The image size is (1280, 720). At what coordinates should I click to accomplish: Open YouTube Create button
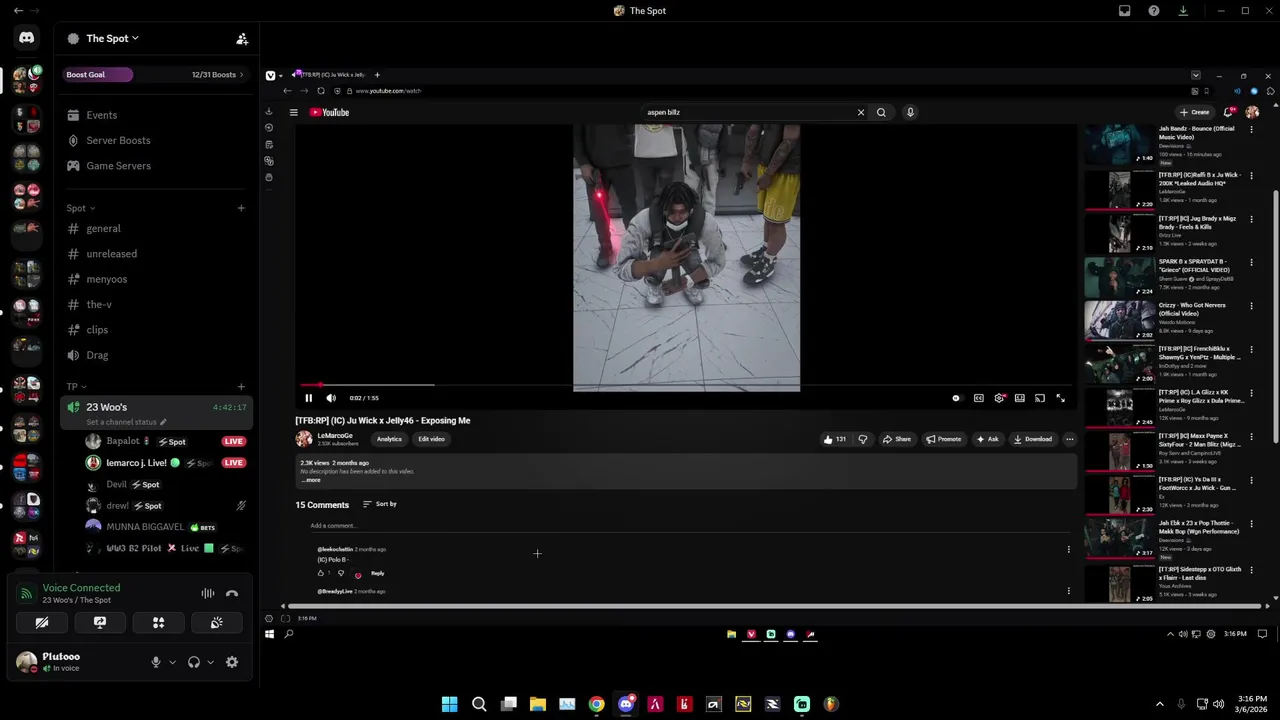click(1194, 112)
